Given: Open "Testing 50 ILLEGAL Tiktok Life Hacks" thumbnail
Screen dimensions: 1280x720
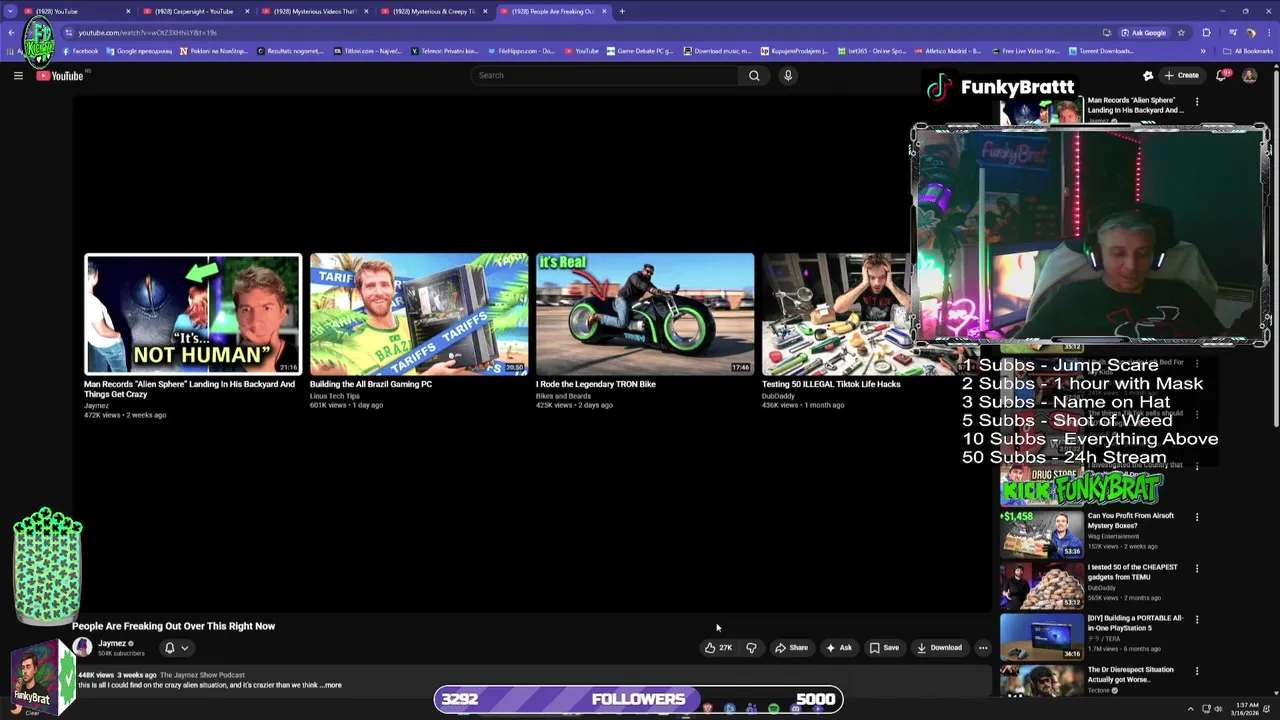Looking at the screenshot, I should coord(837,314).
